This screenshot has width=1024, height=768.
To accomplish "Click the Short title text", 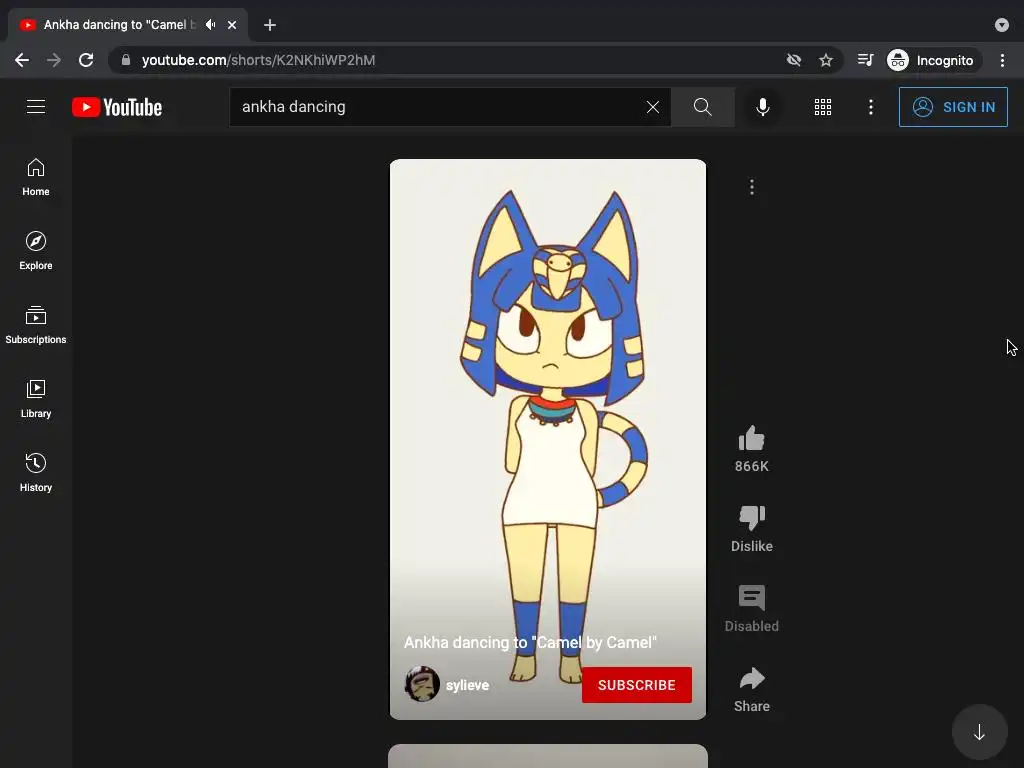I will coord(530,643).
